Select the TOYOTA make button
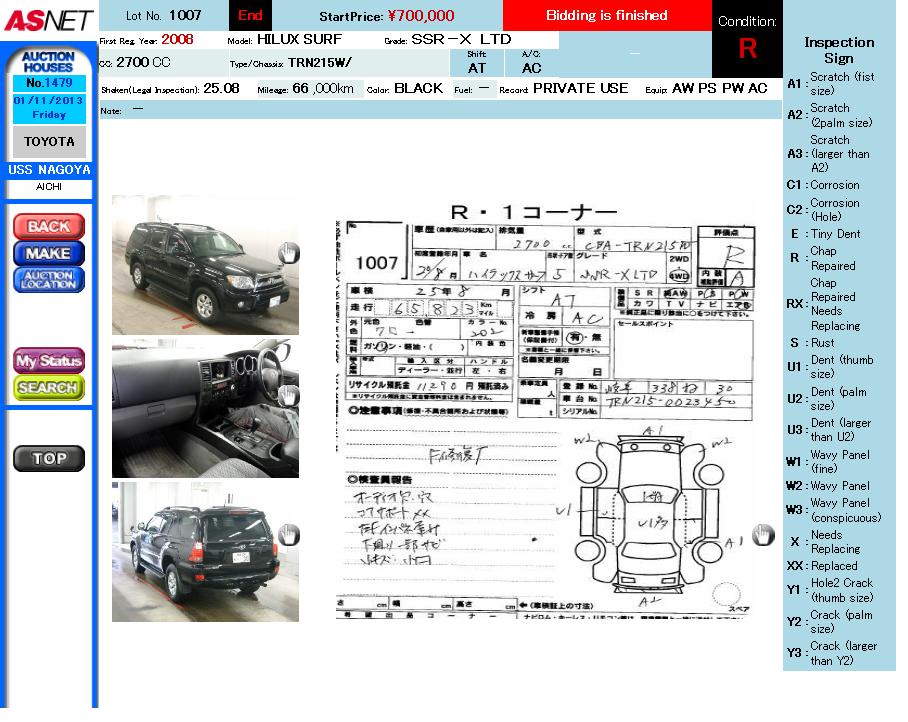 [49, 142]
